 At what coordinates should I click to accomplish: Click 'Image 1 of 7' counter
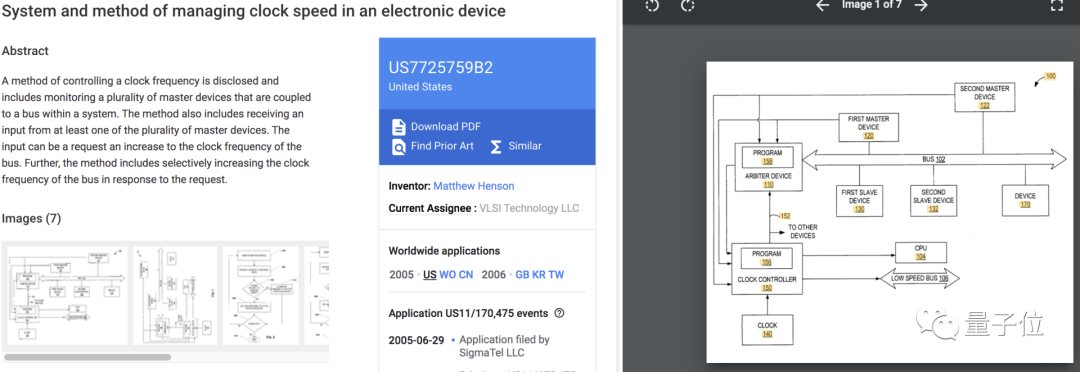point(871,6)
